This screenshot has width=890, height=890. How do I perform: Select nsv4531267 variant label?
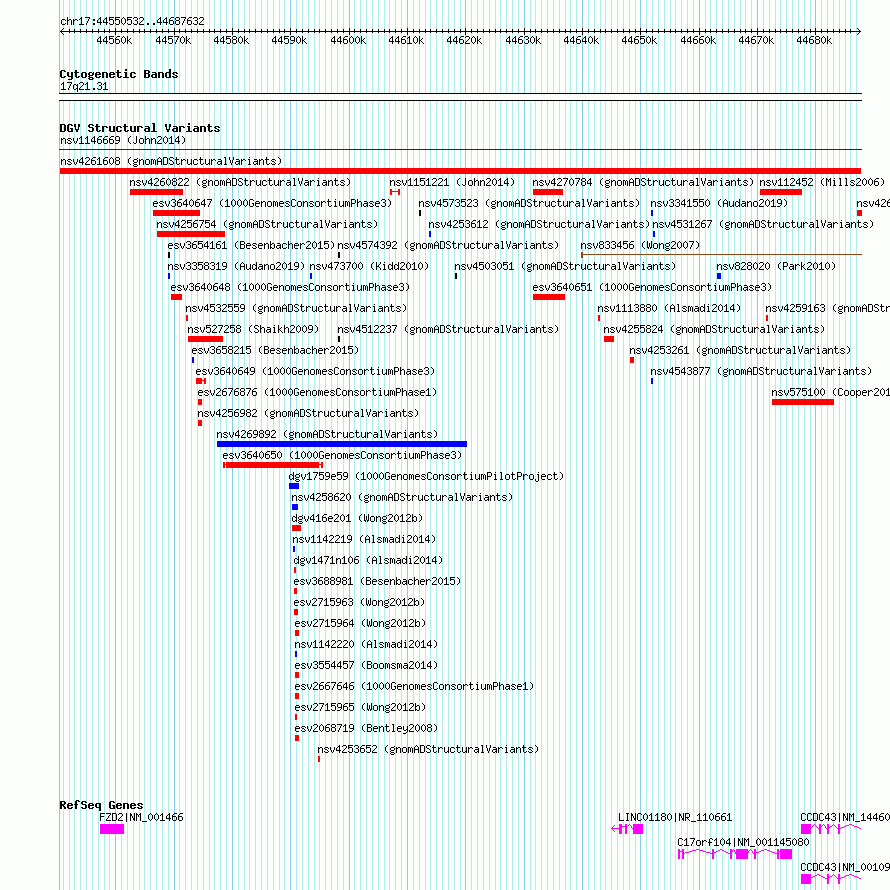pos(763,224)
